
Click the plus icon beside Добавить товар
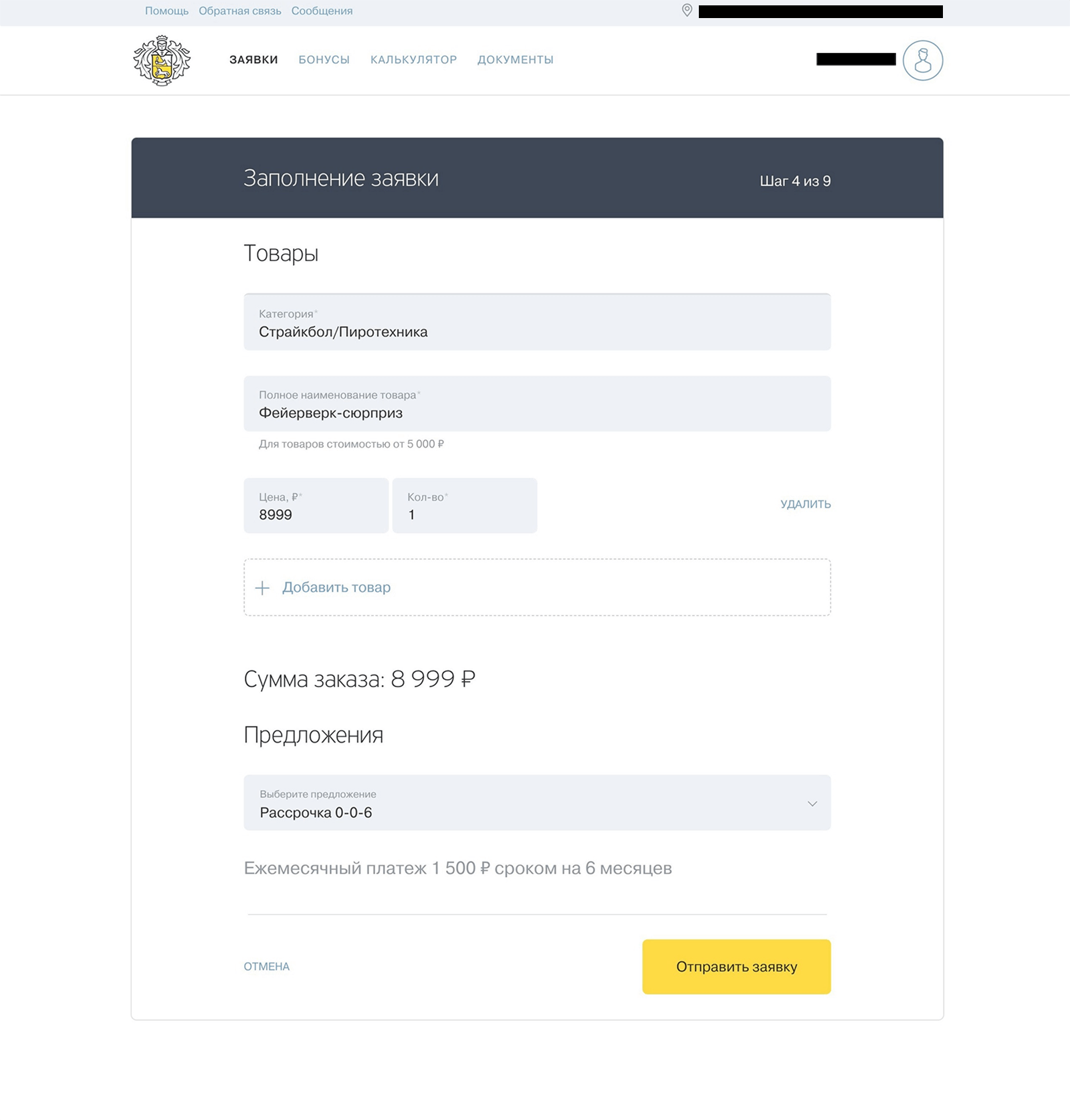[263, 587]
